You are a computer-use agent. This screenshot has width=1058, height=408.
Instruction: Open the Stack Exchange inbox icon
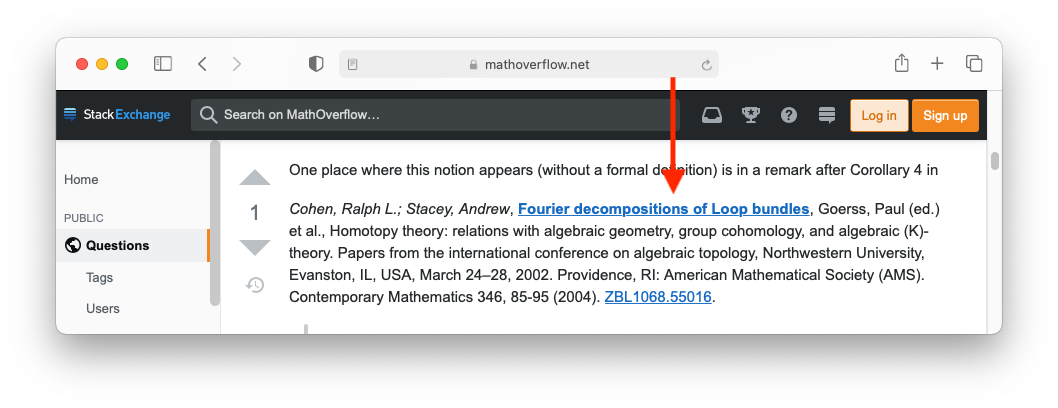[x=712, y=115]
